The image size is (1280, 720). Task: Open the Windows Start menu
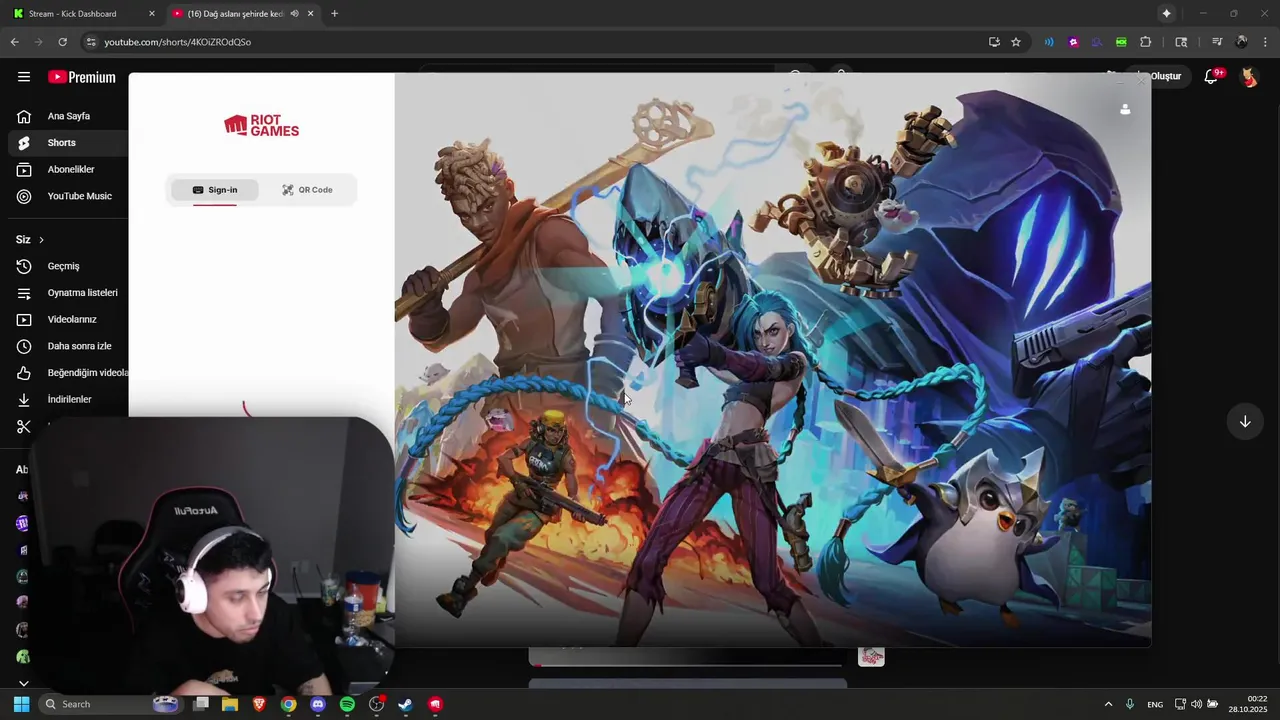click(x=21, y=704)
